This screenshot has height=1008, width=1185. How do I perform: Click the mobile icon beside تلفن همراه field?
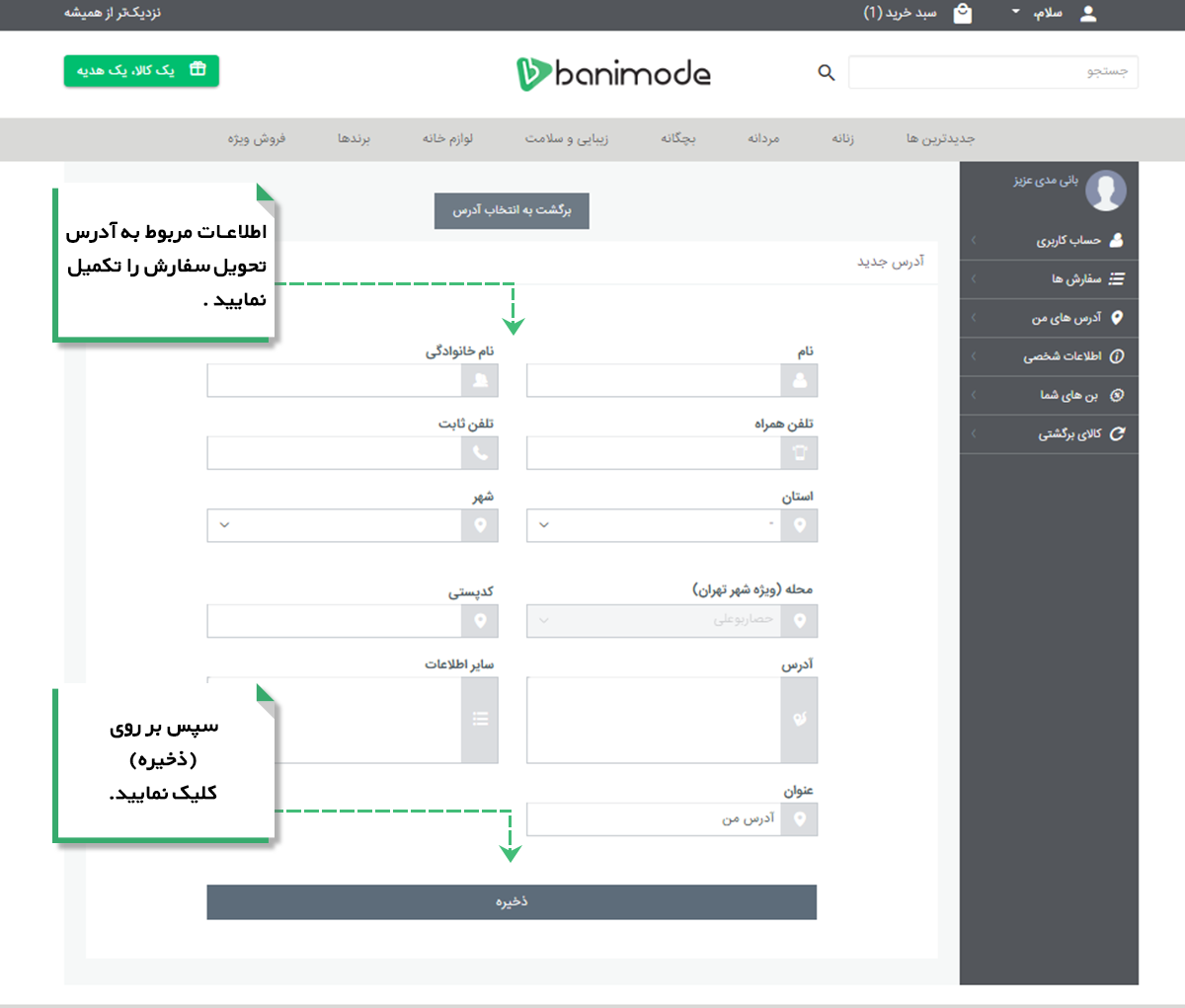tap(799, 453)
